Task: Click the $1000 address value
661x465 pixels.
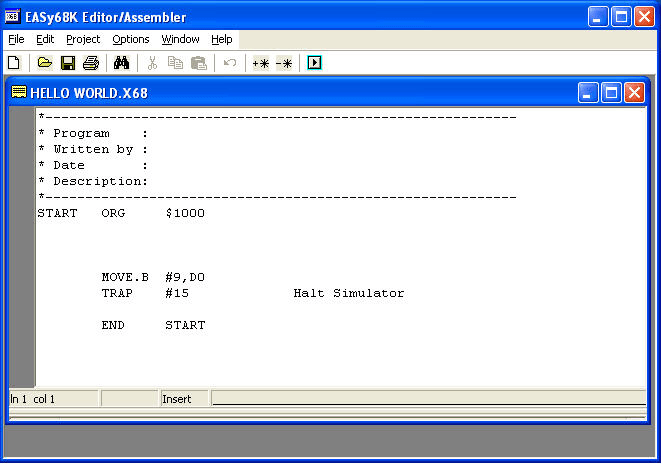Action: click(185, 213)
